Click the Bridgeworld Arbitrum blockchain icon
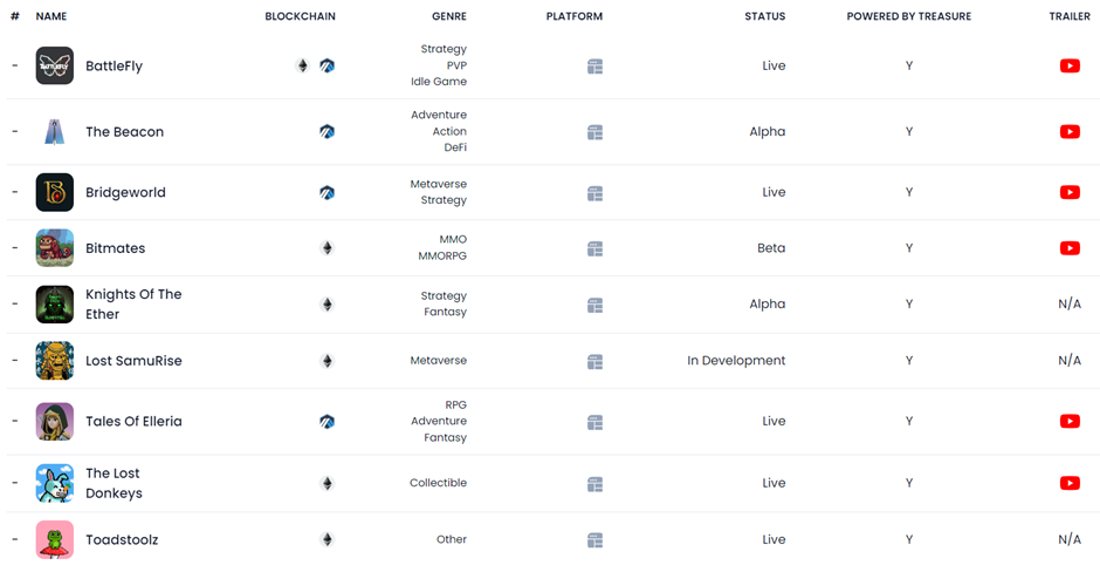This screenshot has height=566, width=1100. click(x=327, y=193)
